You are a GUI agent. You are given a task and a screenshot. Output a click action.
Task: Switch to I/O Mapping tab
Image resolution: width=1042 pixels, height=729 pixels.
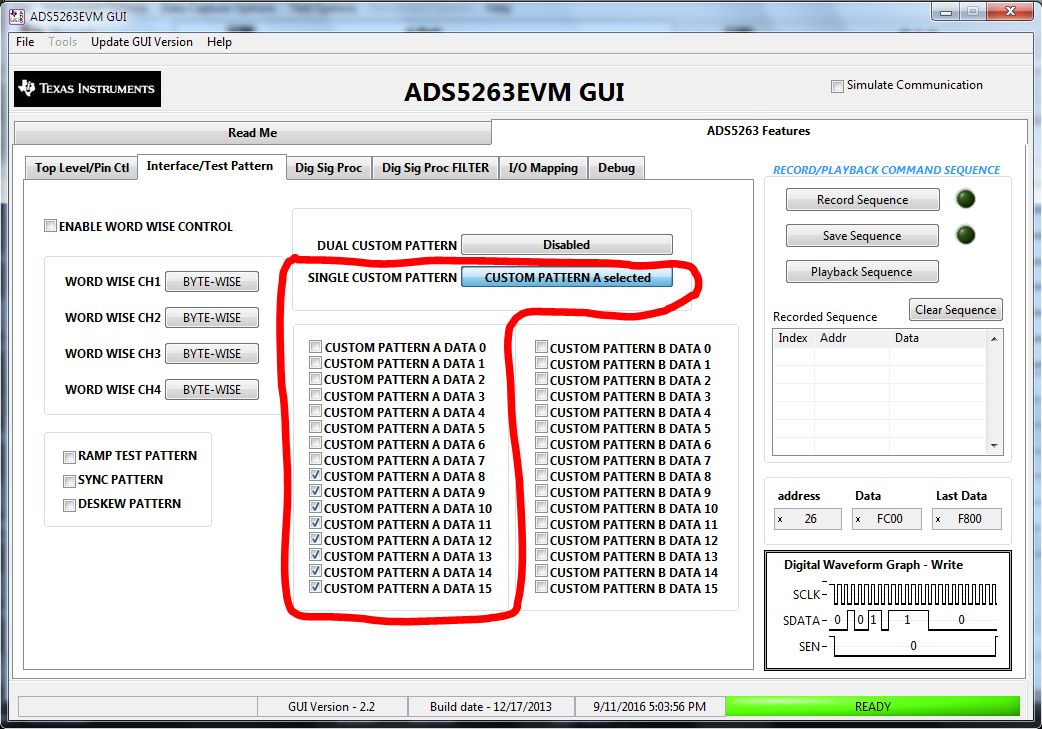(543, 168)
